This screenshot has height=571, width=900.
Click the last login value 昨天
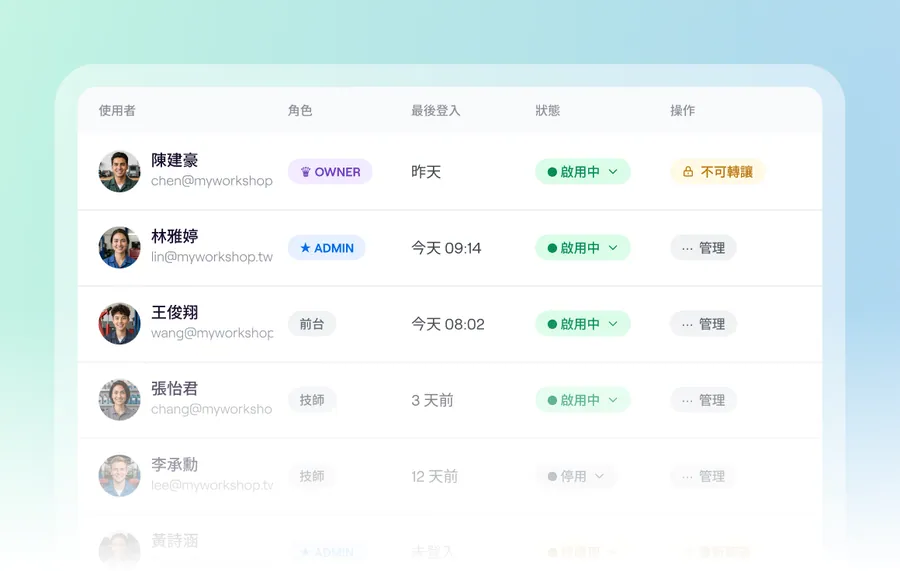(426, 172)
